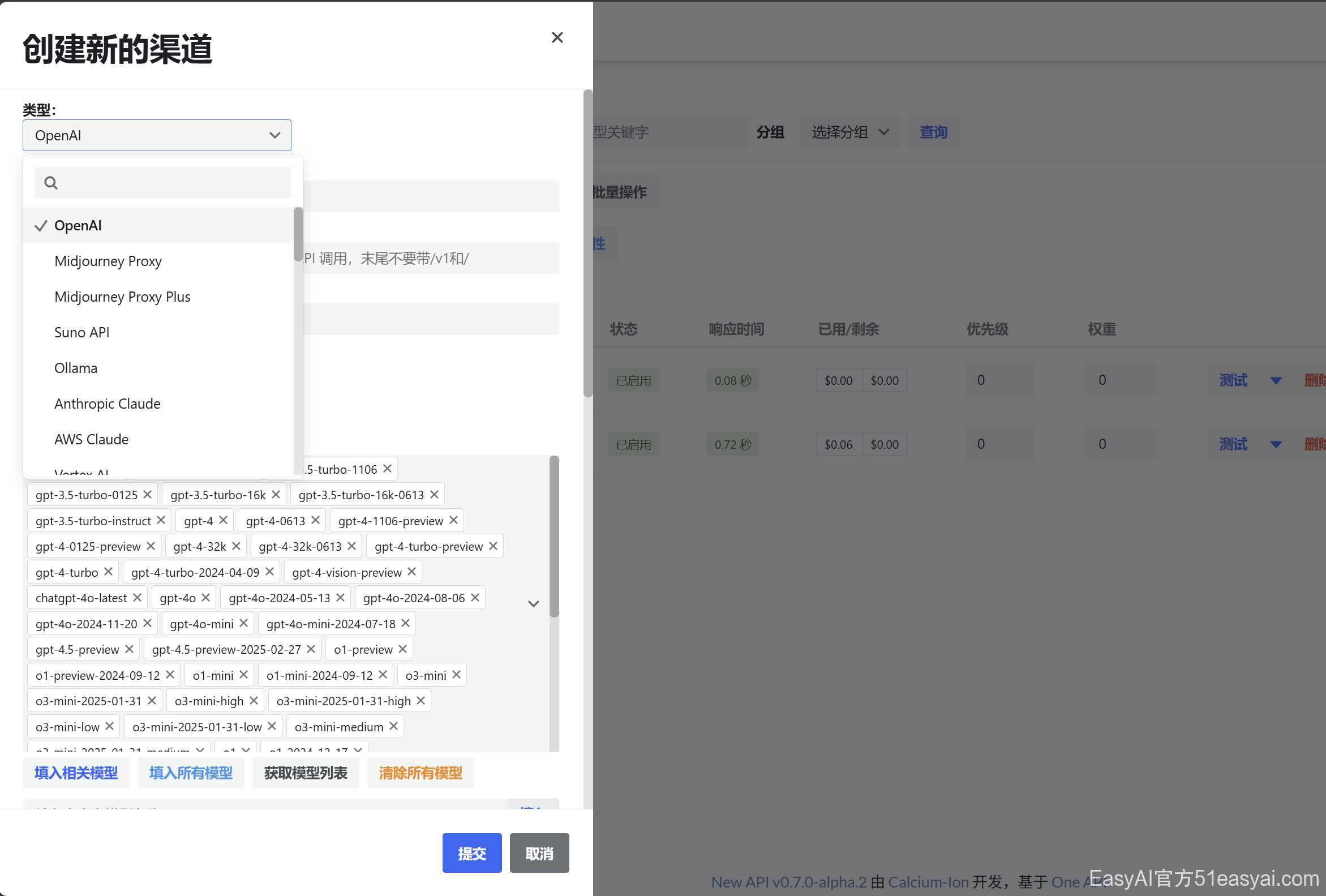
Task: Click the type dropdown list scrollbar
Action: pyautogui.click(x=298, y=234)
